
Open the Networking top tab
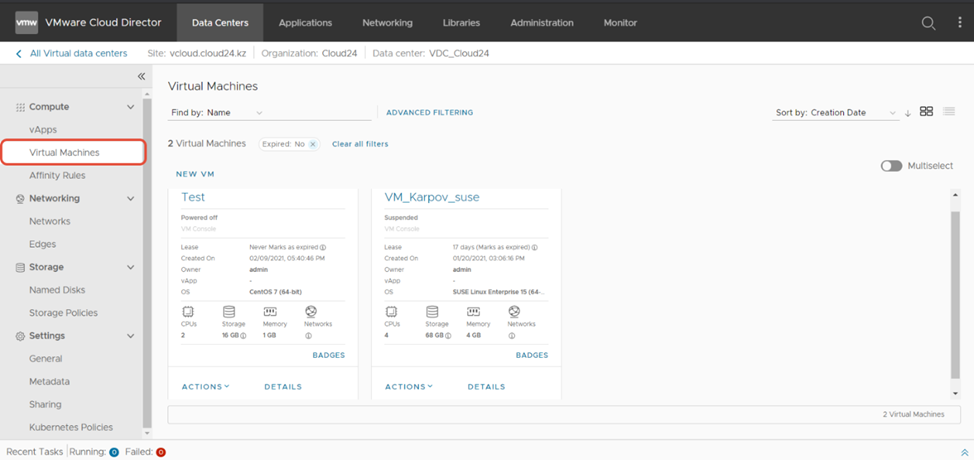(x=387, y=23)
